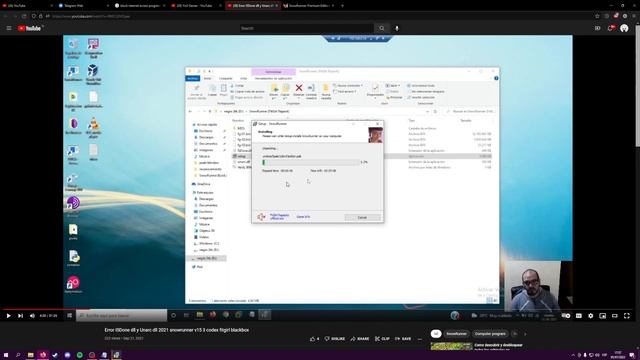Go to the YouTube home logo
Viewport: 640px width, 360px height.
pyautogui.click(x=30, y=28)
